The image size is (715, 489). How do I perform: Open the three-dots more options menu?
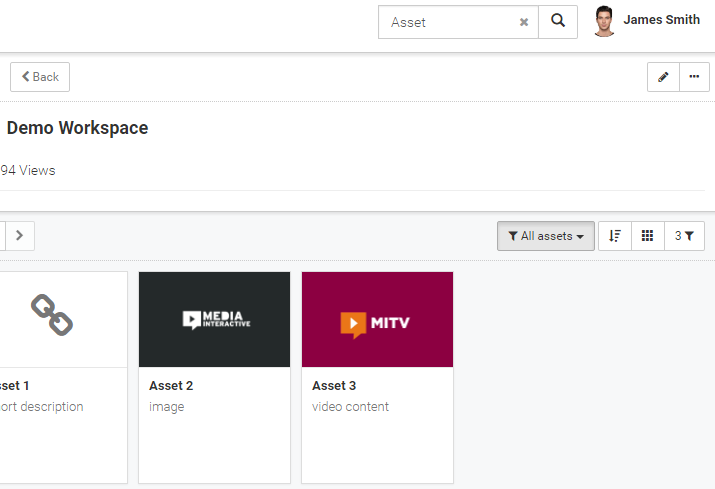pyautogui.click(x=694, y=77)
